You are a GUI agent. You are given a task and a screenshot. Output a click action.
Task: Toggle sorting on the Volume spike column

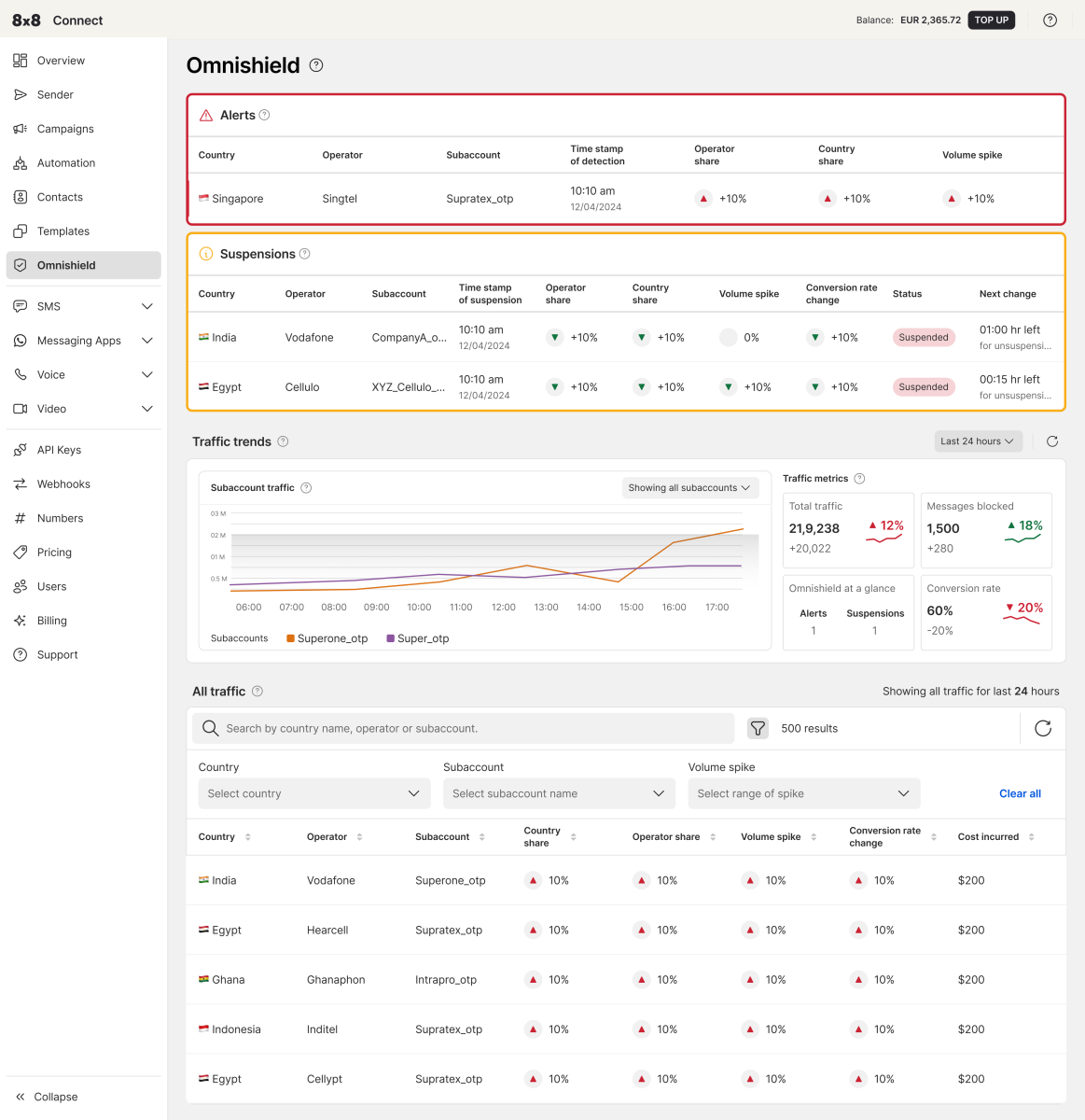pyautogui.click(x=814, y=837)
